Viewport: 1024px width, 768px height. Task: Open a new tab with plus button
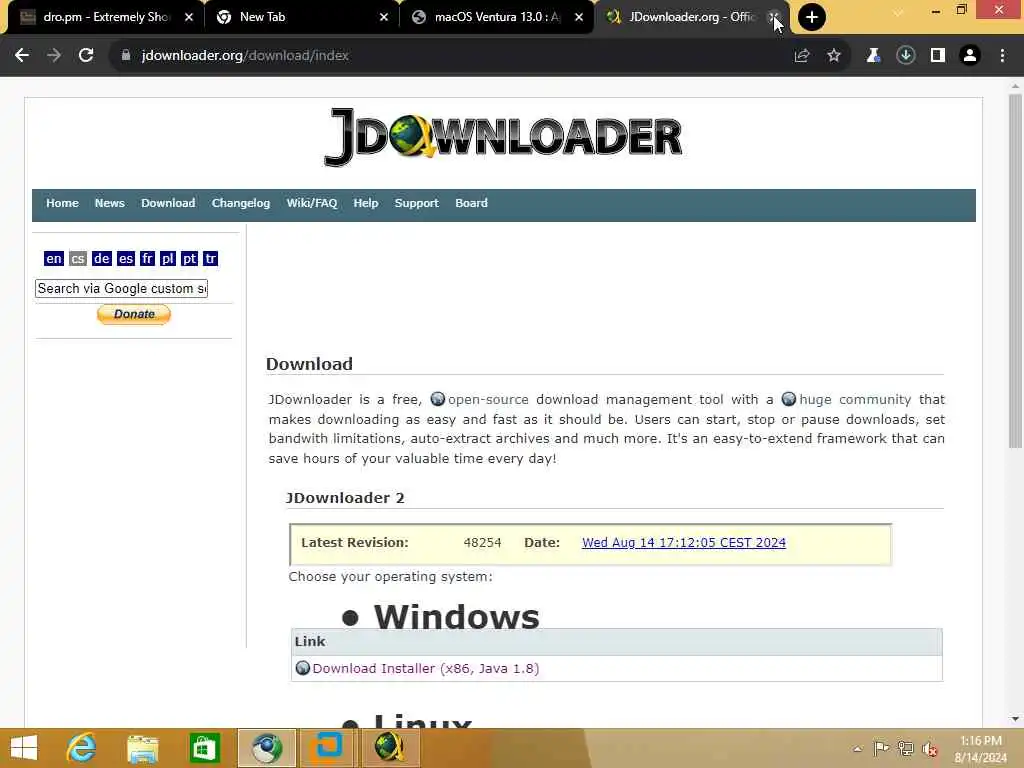tap(812, 17)
